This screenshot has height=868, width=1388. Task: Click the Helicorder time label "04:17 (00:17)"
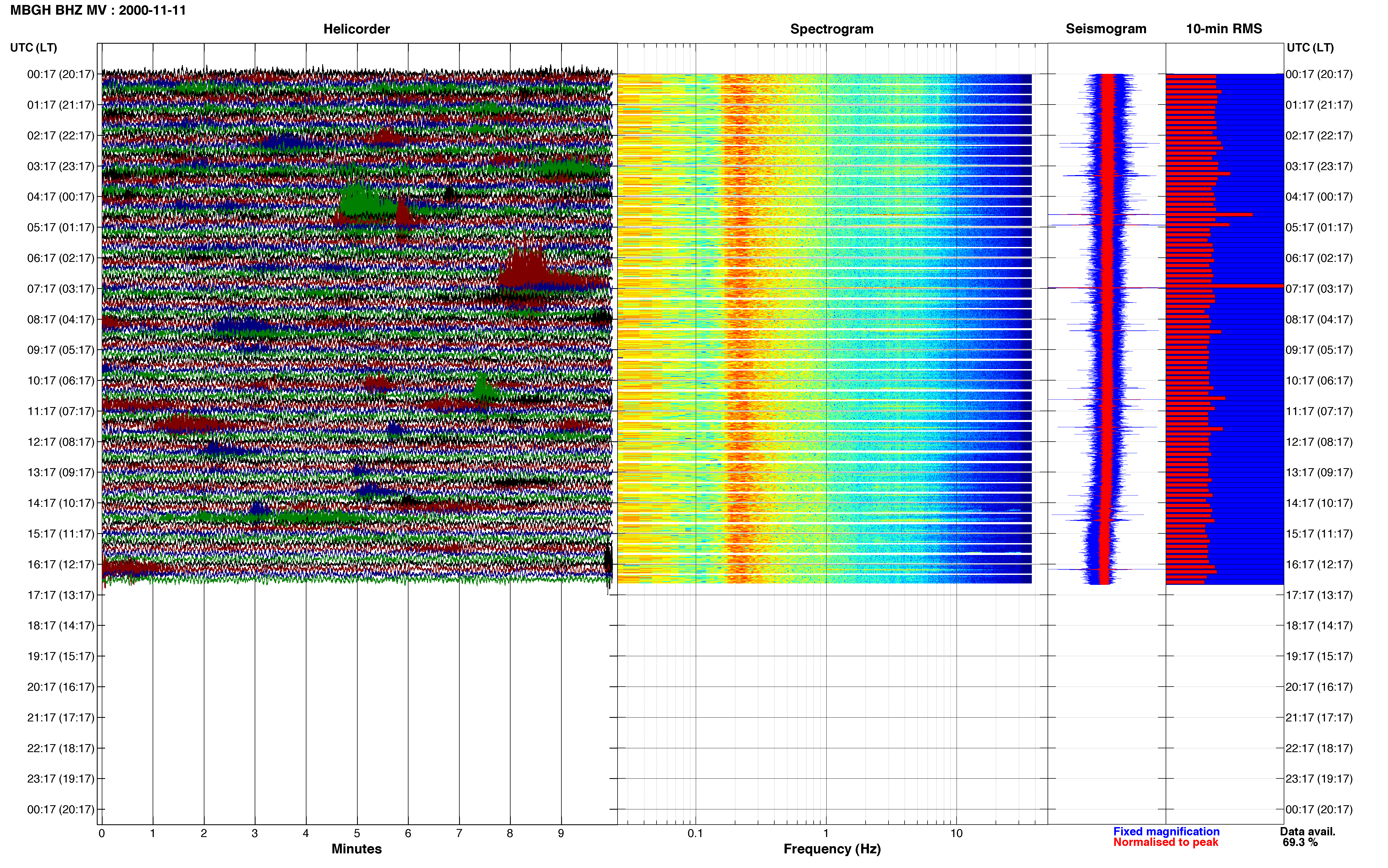tap(61, 197)
